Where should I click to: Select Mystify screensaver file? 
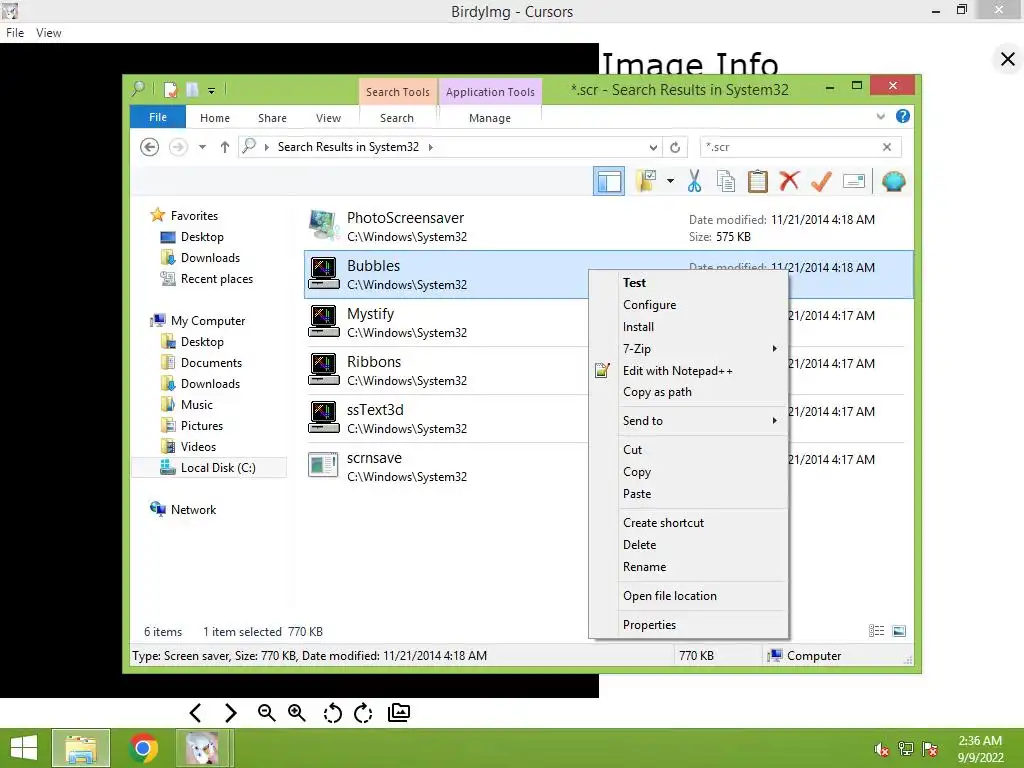[447, 323]
